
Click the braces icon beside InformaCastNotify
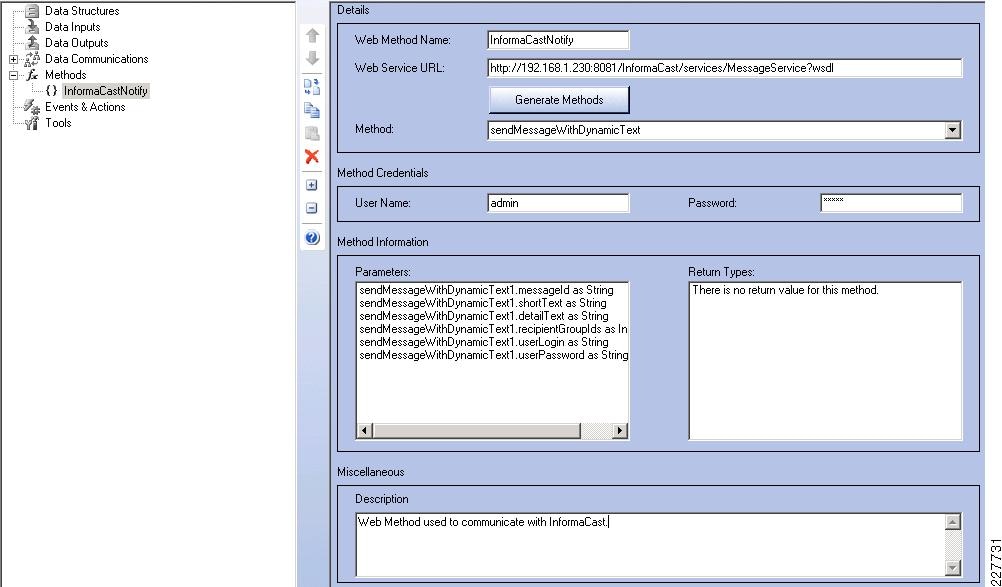click(x=52, y=91)
